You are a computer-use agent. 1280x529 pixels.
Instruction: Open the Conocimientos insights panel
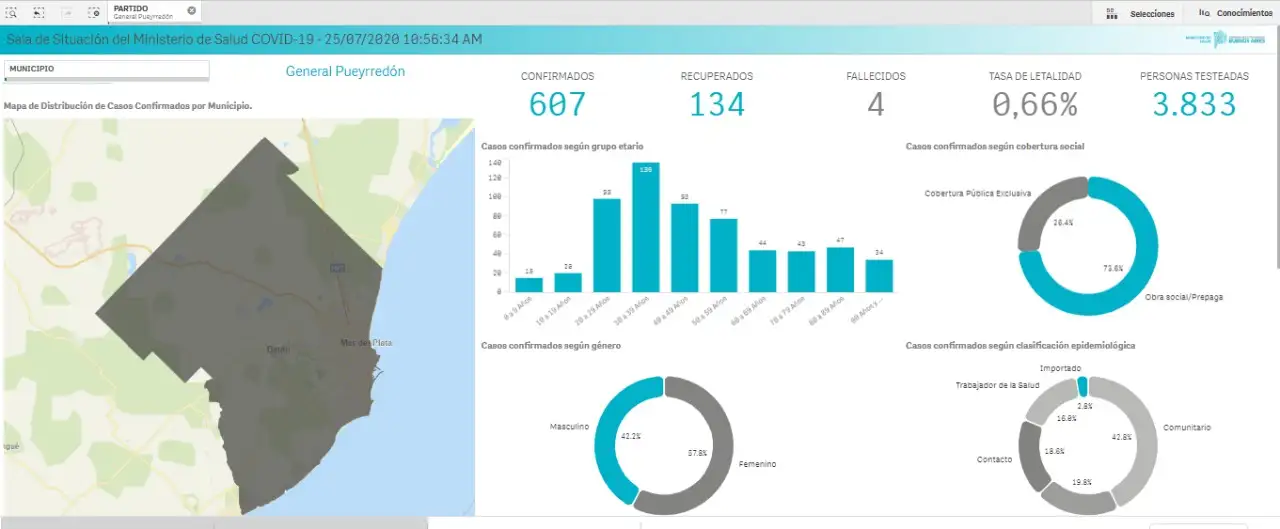click(x=1235, y=13)
